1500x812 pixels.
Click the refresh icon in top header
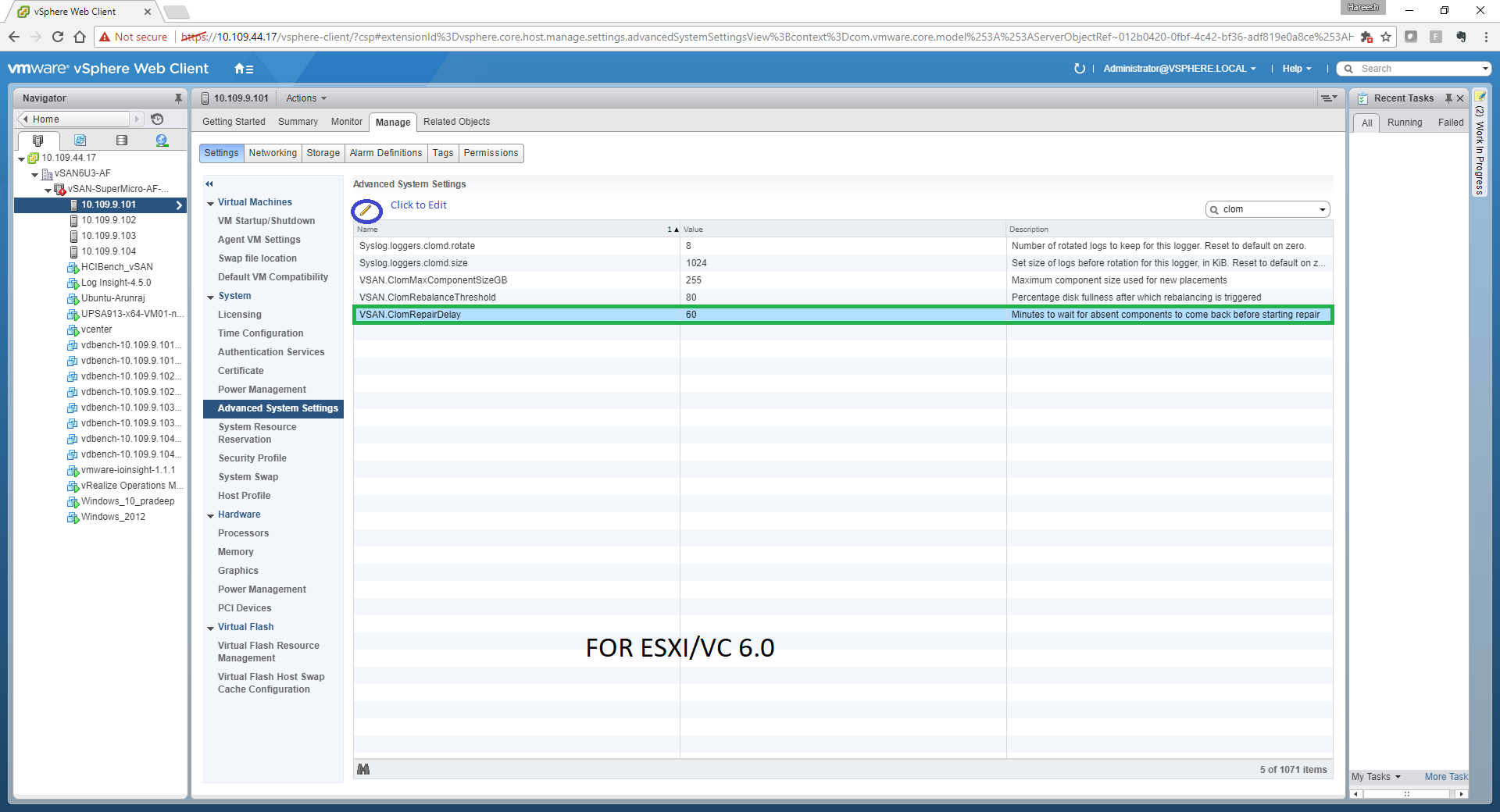click(1079, 69)
